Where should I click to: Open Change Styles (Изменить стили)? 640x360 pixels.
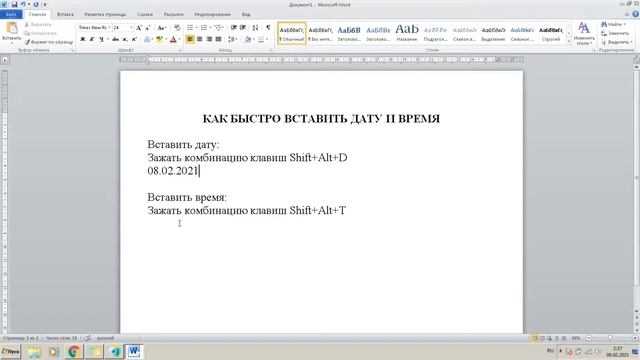click(x=584, y=33)
